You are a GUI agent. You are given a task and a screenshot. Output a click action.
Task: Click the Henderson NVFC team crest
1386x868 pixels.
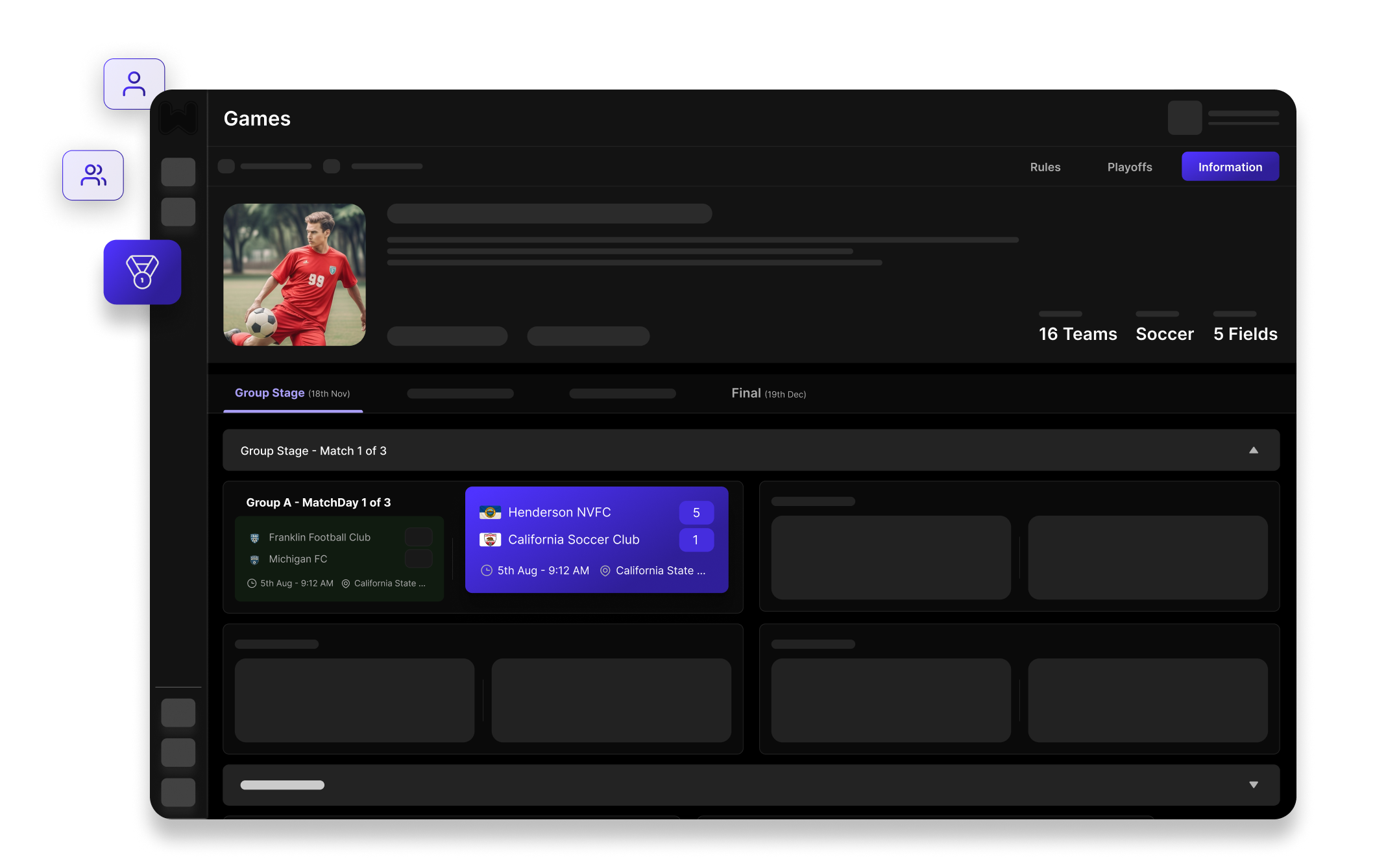tap(491, 512)
